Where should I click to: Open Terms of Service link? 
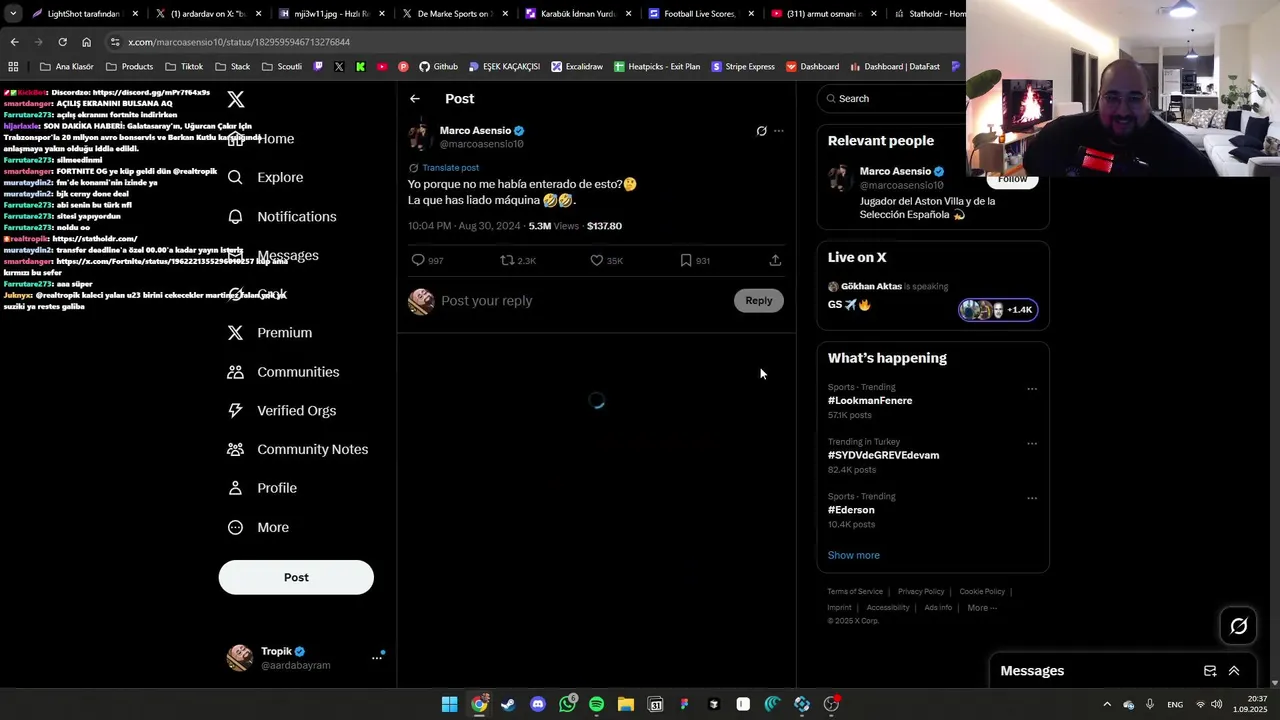click(855, 591)
